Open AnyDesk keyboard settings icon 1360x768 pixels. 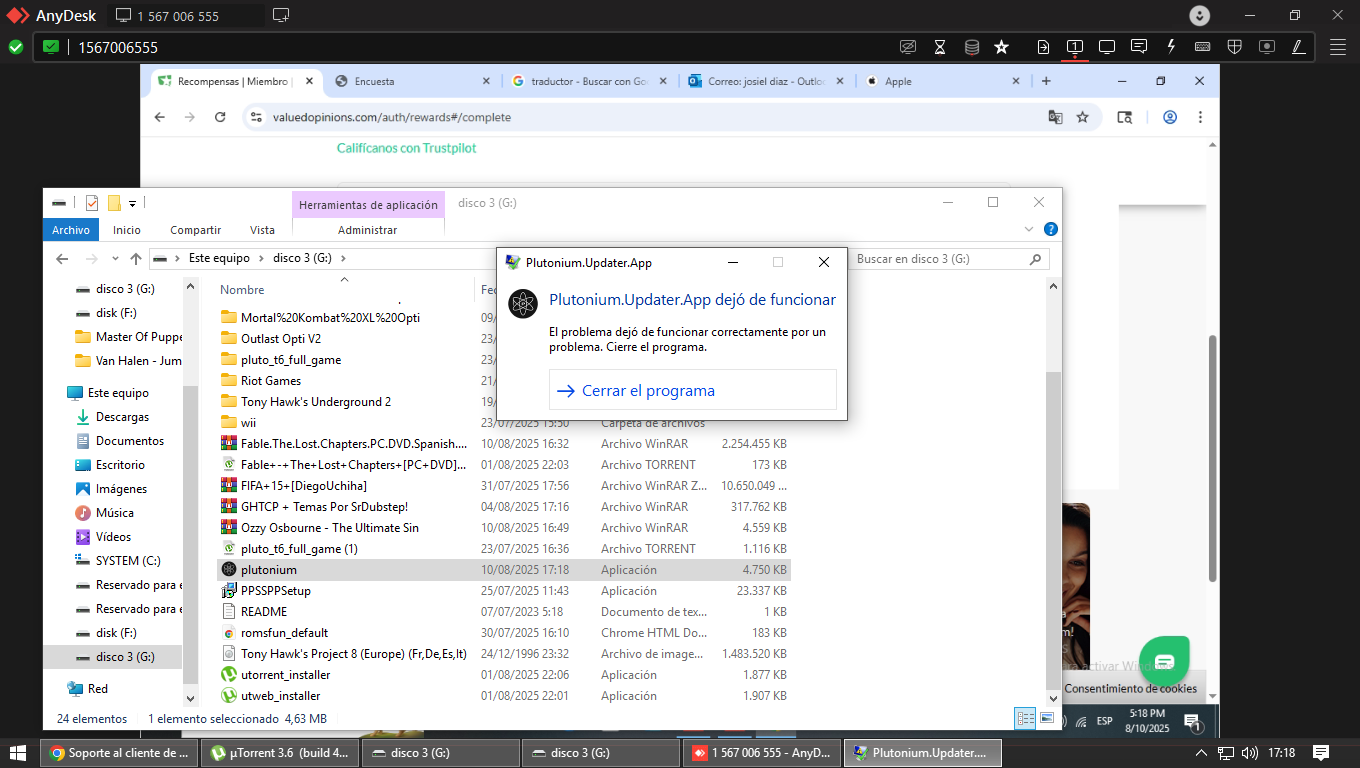coord(1203,47)
